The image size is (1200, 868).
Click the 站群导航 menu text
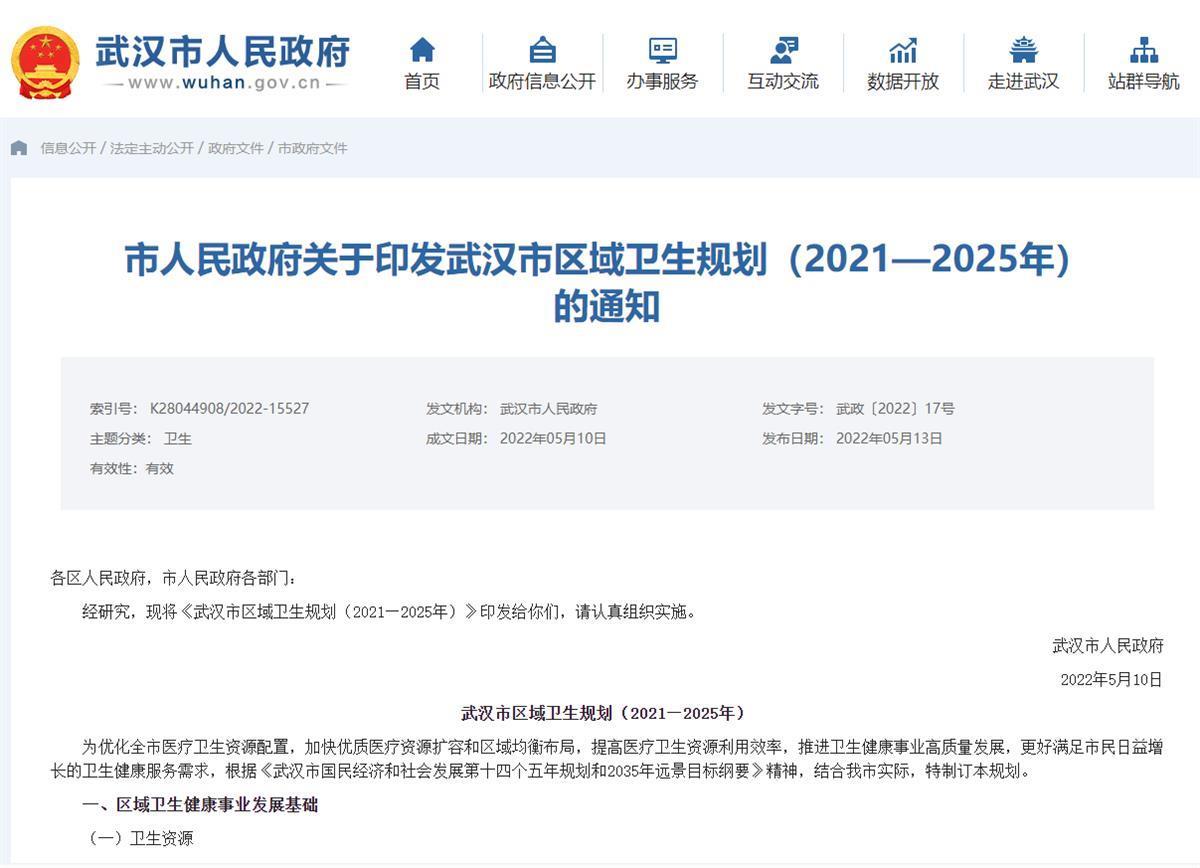point(1143,82)
